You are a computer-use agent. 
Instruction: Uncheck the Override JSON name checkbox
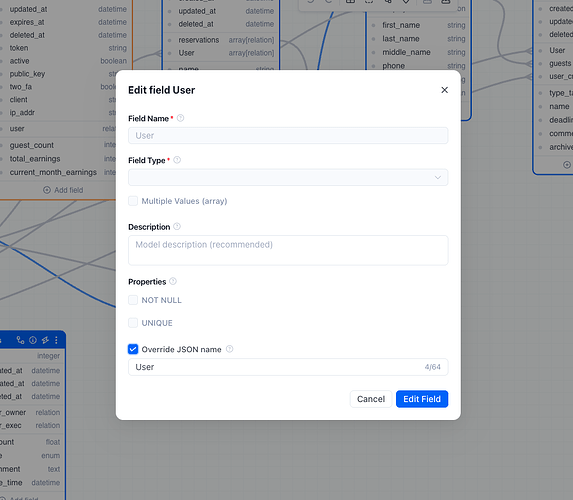pos(133,349)
